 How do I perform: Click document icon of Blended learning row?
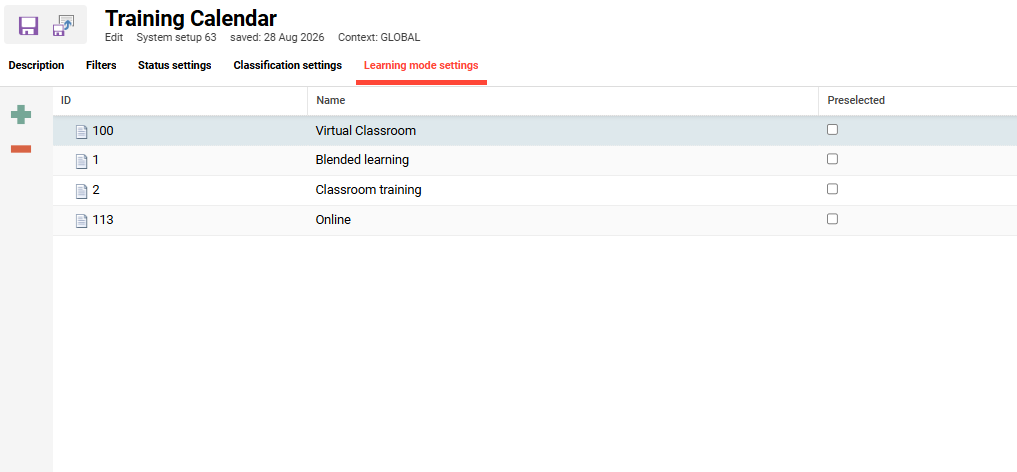point(82,161)
